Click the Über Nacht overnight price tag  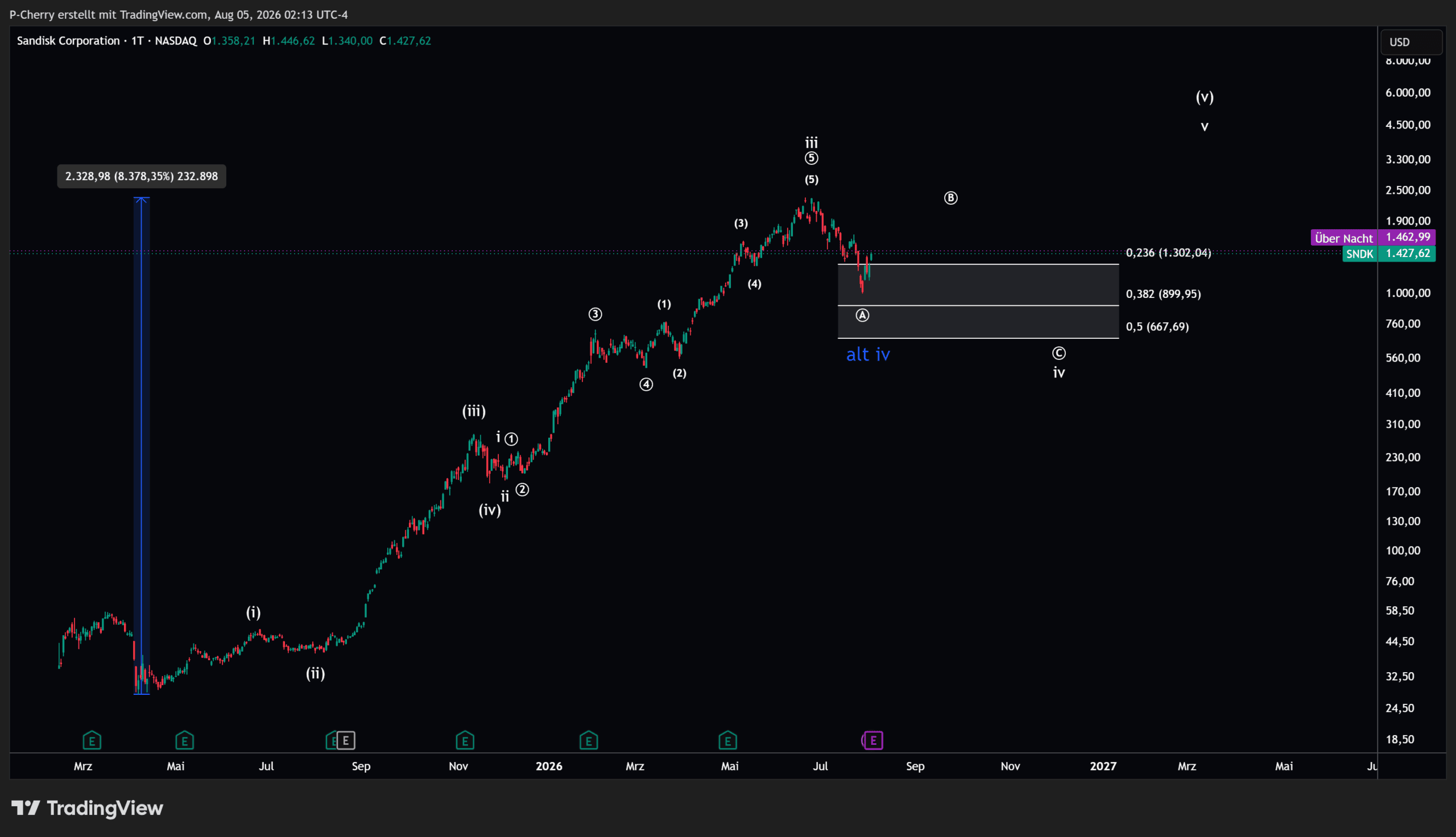[1373, 238]
